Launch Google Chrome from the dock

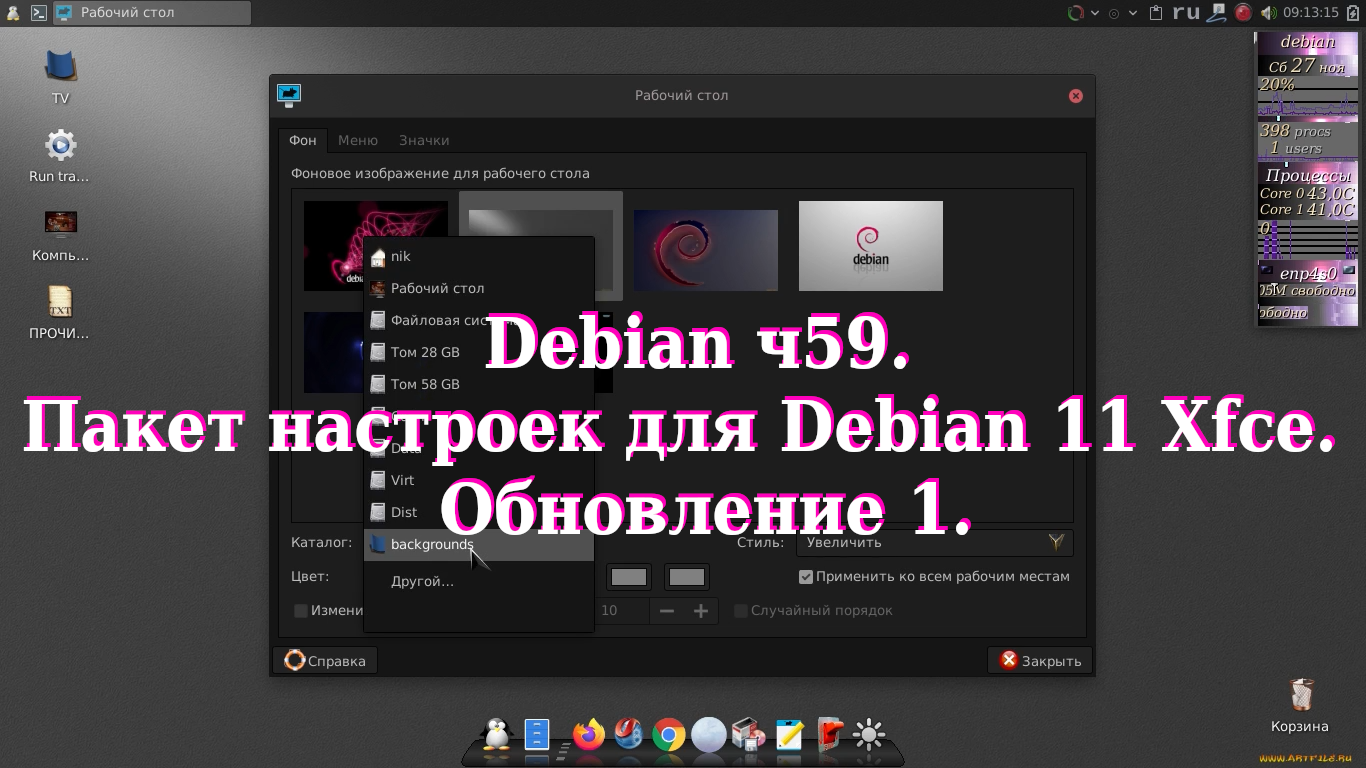(669, 736)
